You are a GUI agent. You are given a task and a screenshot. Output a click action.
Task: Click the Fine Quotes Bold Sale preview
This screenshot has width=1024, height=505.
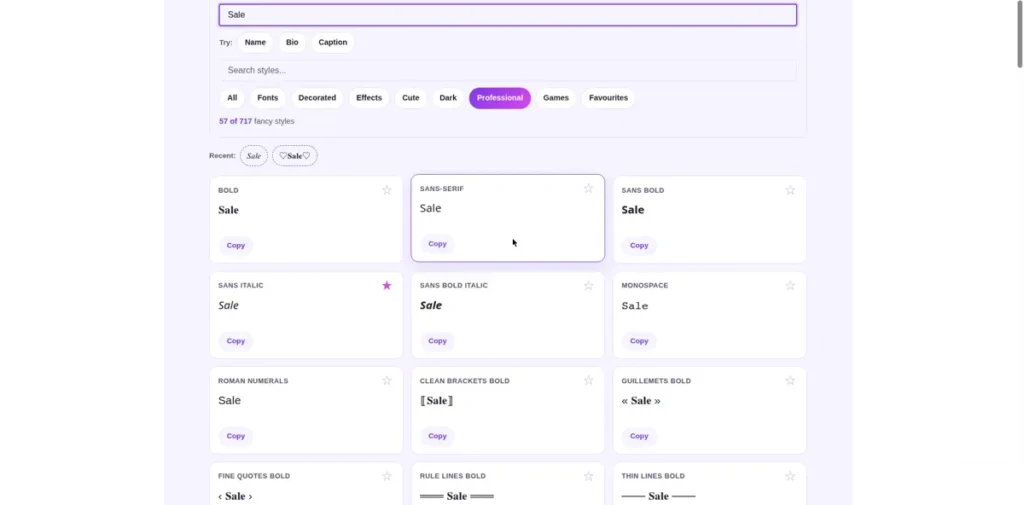(x=235, y=497)
